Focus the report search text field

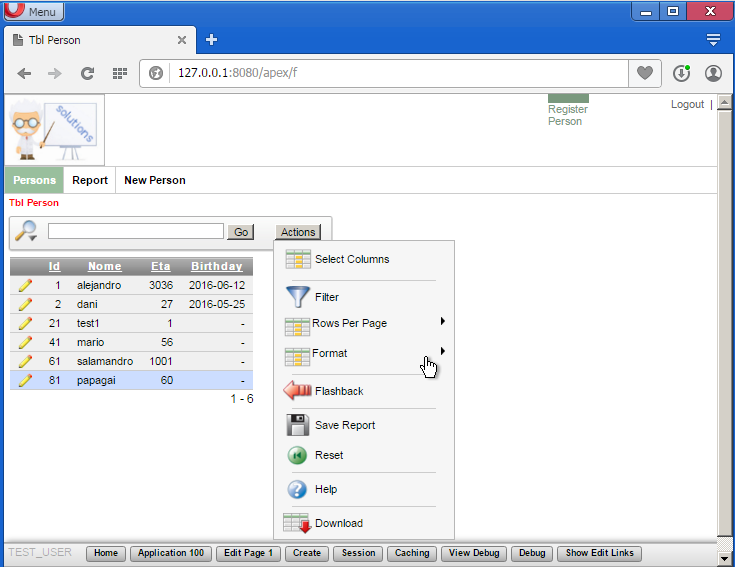(x=135, y=231)
